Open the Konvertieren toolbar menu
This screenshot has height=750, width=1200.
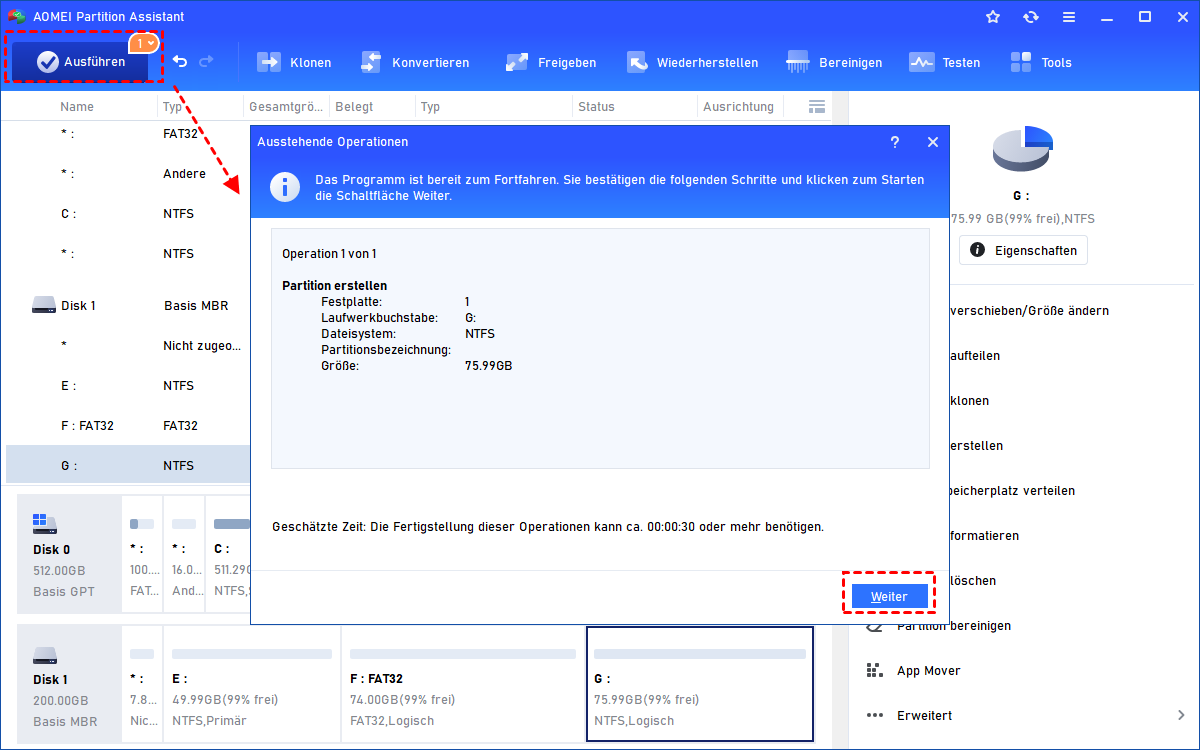[x=414, y=62]
